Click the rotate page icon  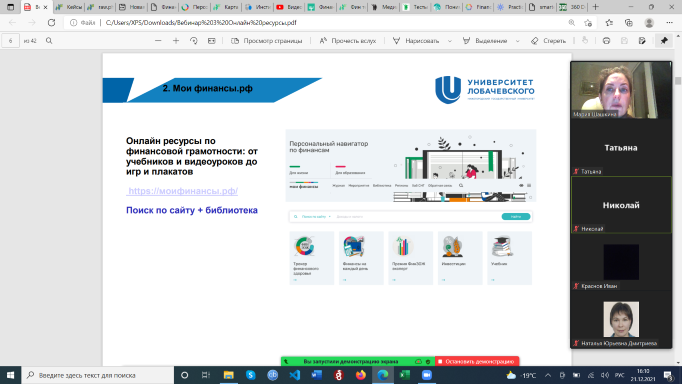(194, 40)
